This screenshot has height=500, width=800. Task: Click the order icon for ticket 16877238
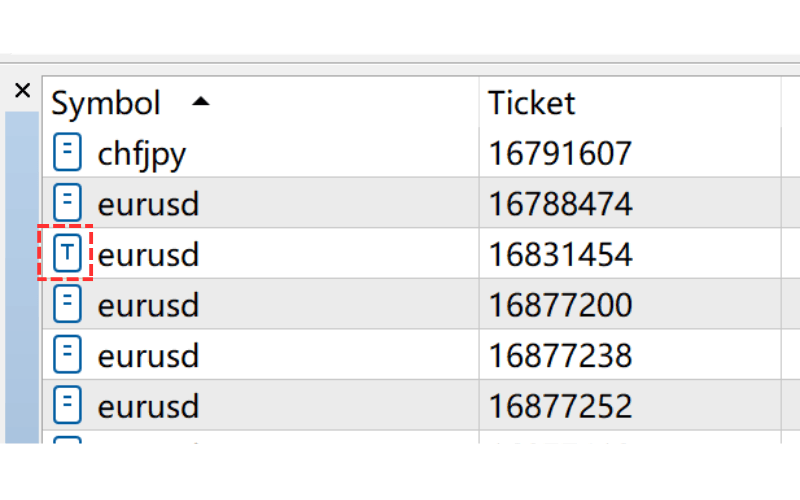click(x=66, y=355)
